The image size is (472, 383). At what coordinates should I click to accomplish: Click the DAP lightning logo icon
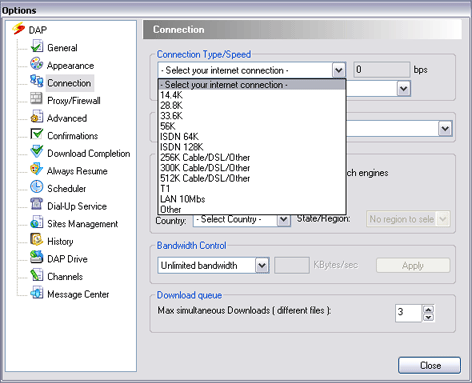(18, 29)
